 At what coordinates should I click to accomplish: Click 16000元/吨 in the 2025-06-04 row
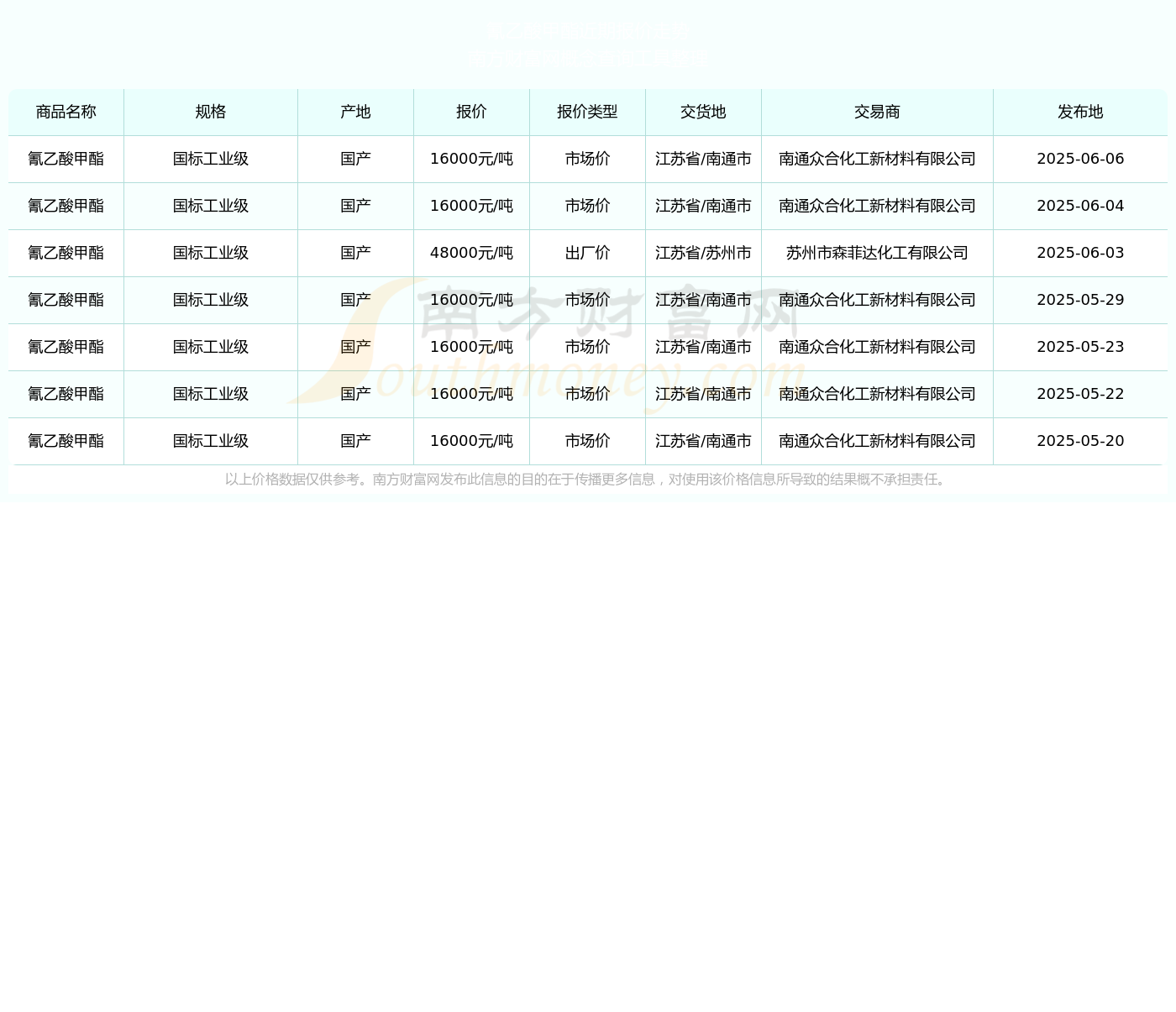pos(471,206)
